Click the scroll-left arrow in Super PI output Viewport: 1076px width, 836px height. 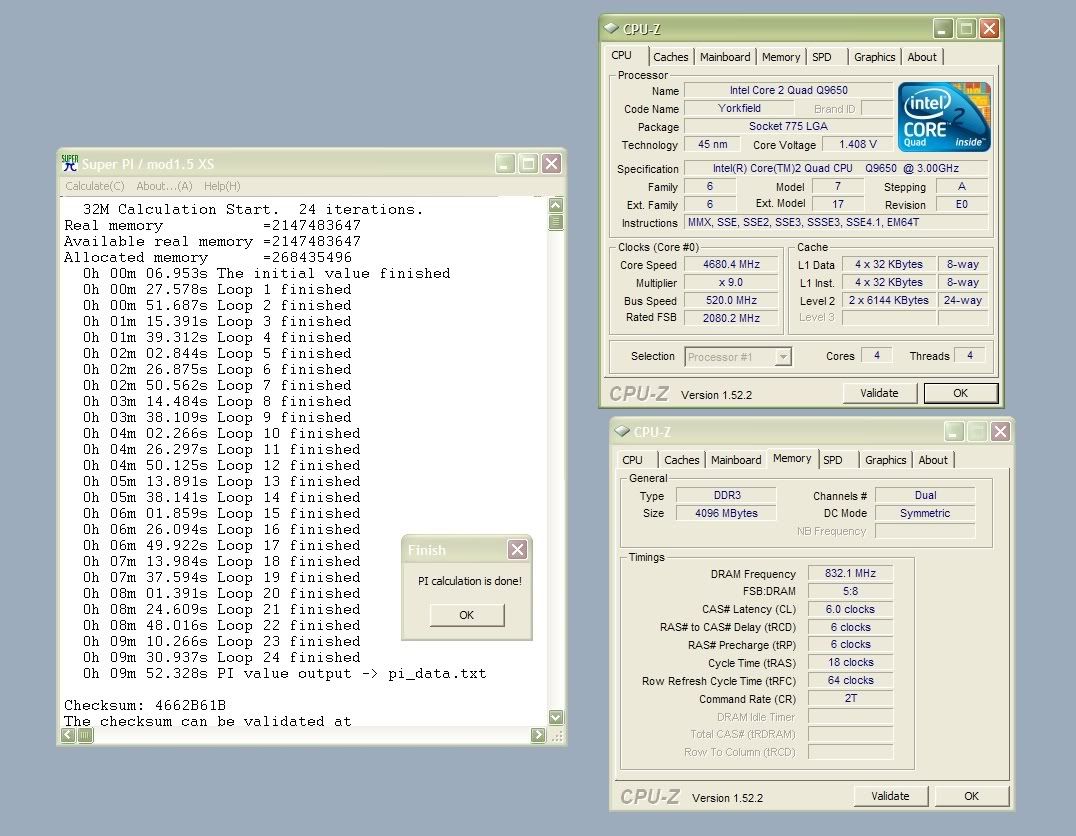tap(68, 735)
